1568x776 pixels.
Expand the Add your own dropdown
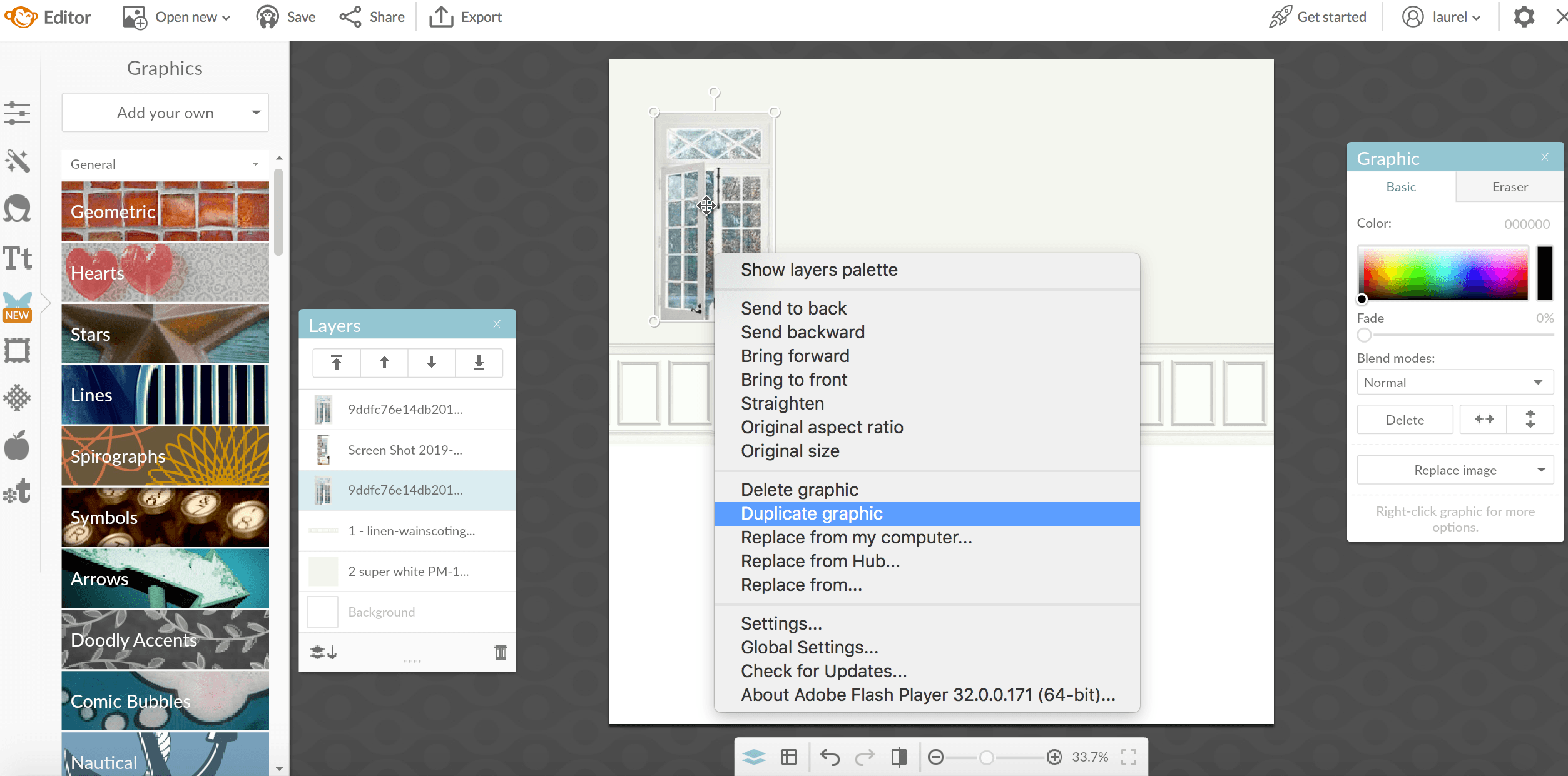pos(165,113)
